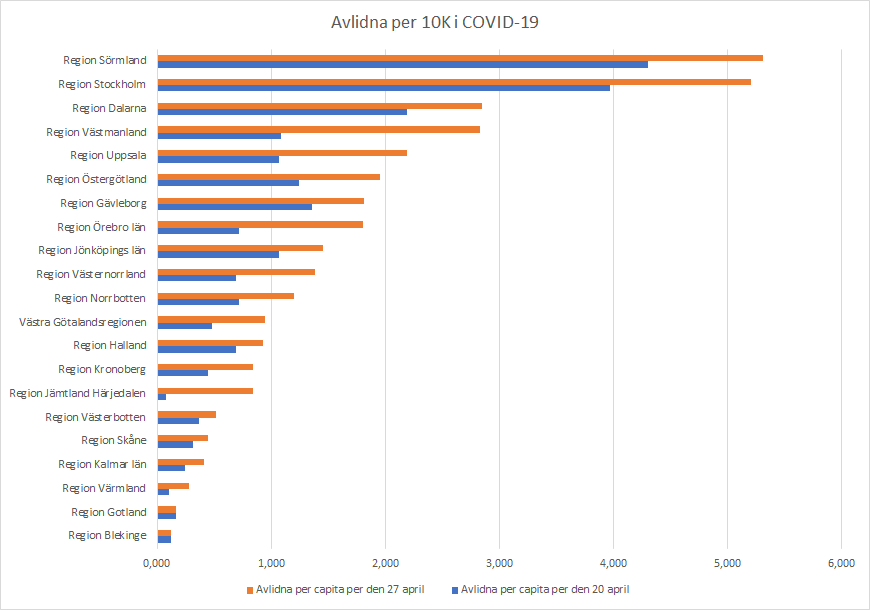Viewport: 870px width, 610px height.
Task: Select the orange bar for Region Norrbotten
Action: coord(225,296)
